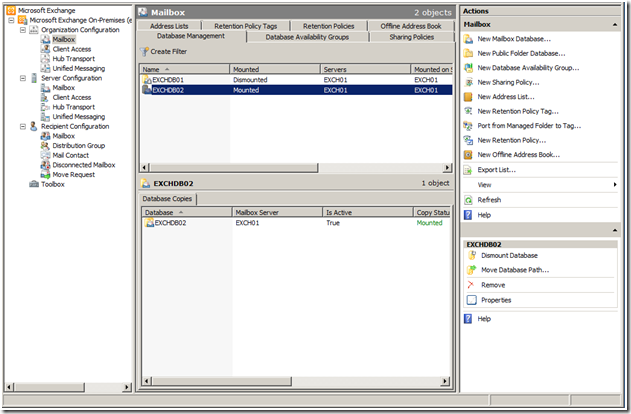Expand the View submenu arrow
Screen dimensions: 631x414
coord(614,185)
